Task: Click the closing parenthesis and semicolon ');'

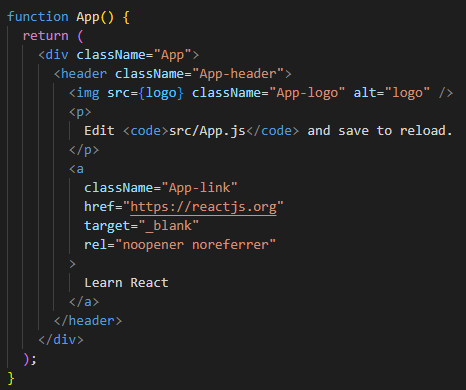Action: point(30,359)
